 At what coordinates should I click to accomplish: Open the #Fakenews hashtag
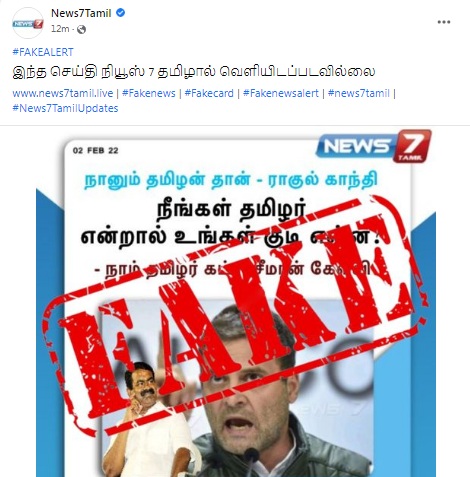(149, 93)
